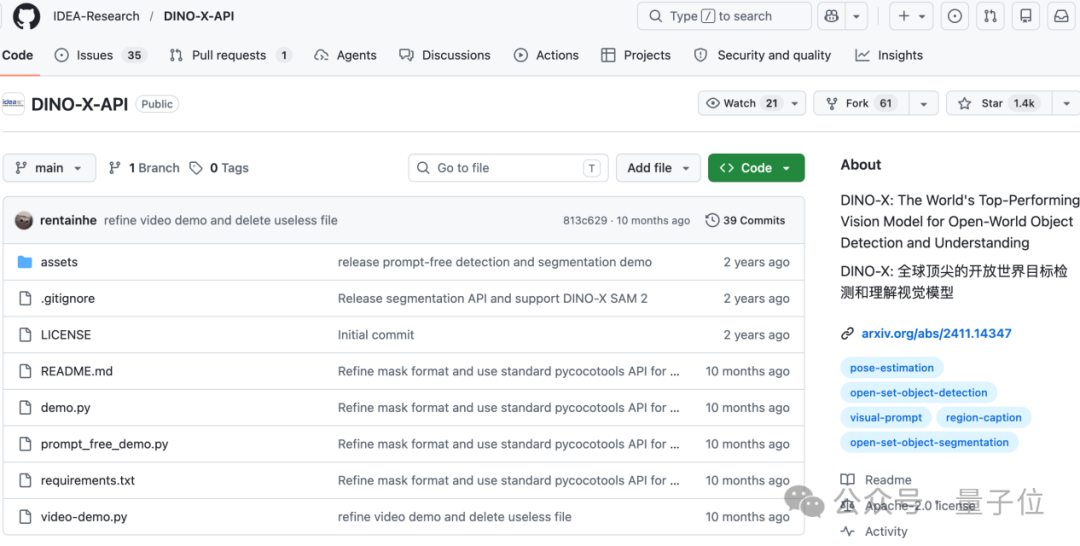Expand the Star lists dropdown arrow
1080x546 pixels.
pos(1066,103)
